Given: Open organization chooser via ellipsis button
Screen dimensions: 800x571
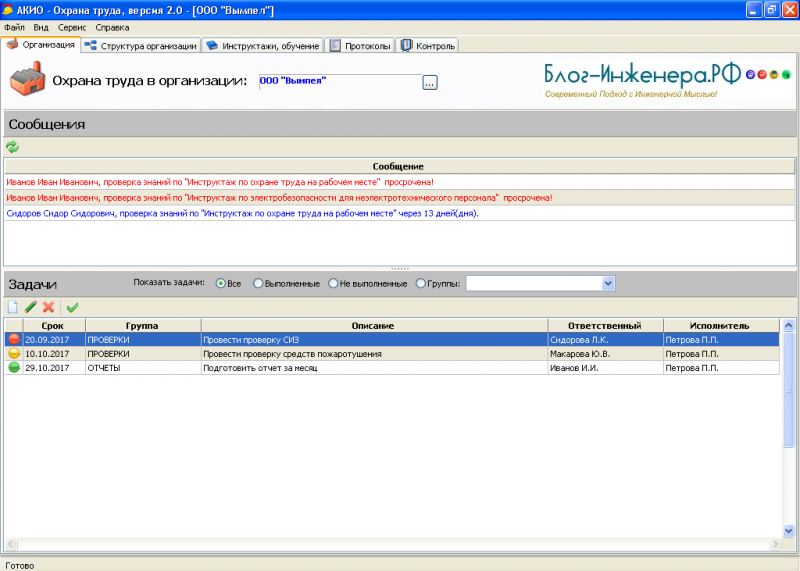Looking at the screenshot, I should pos(430,82).
